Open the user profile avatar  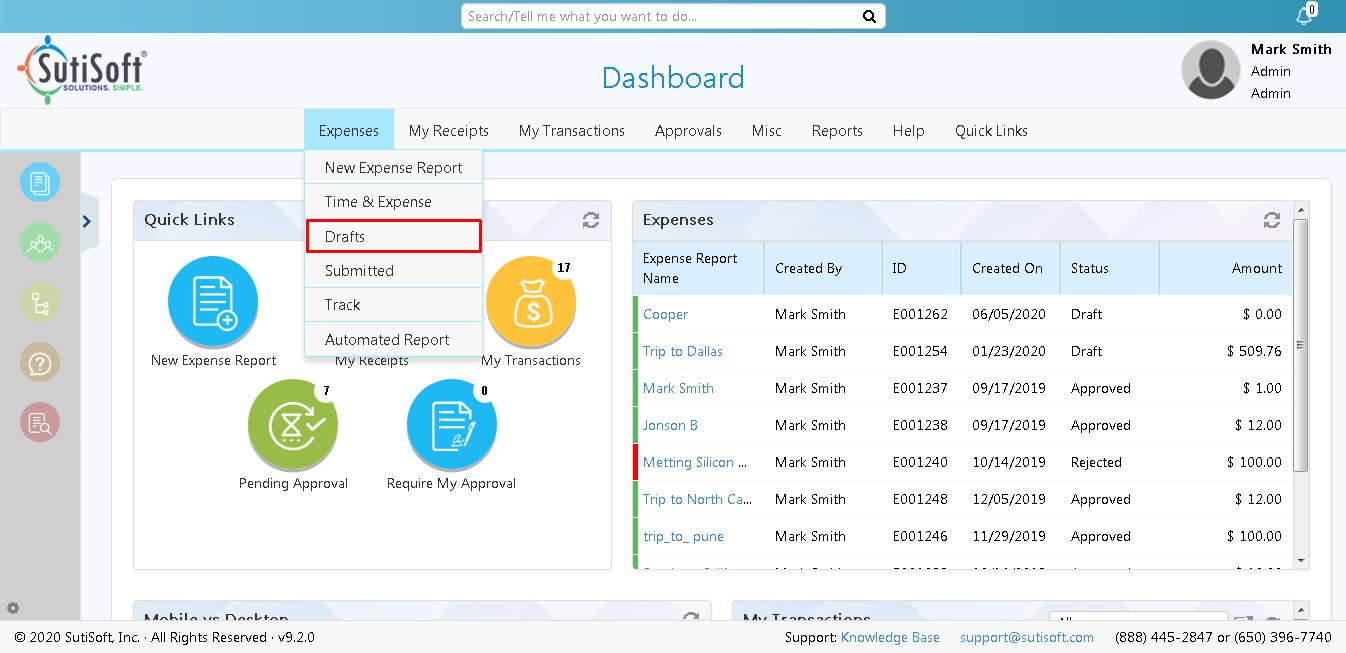1211,70
